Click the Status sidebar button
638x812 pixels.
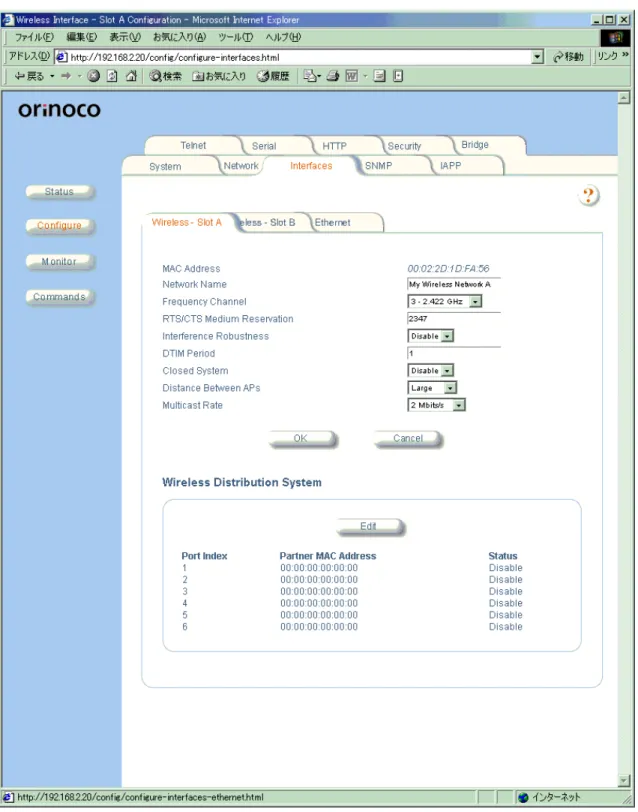coord(60,192)
